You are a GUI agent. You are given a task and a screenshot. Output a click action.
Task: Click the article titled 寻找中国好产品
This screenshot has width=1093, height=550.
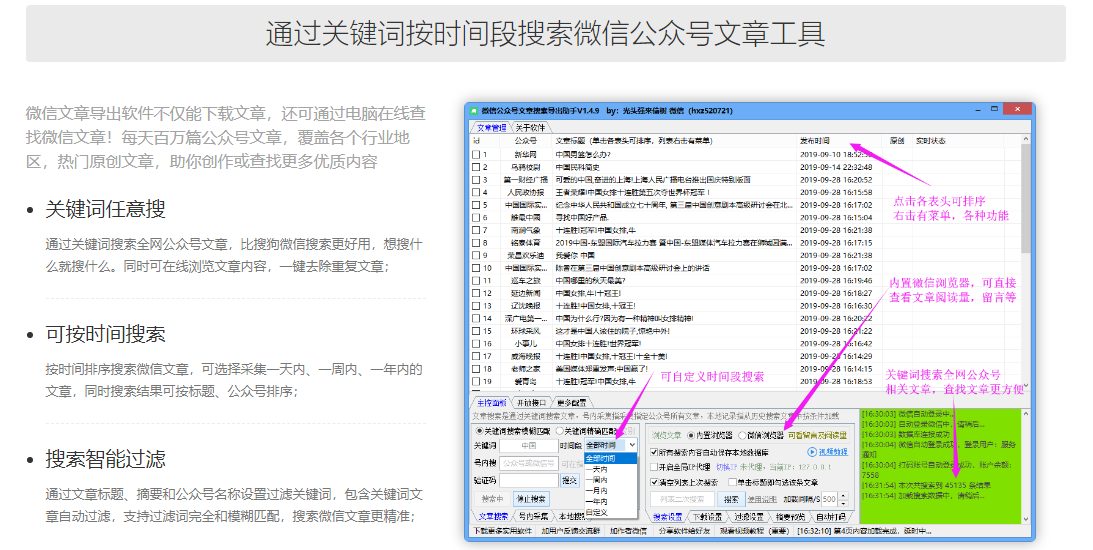pos(581,217)
